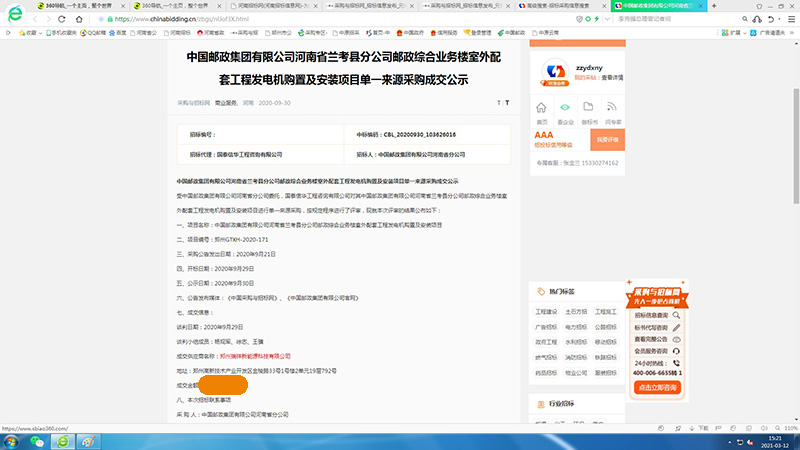Click the 铁路招标 tag

(606, 358)
